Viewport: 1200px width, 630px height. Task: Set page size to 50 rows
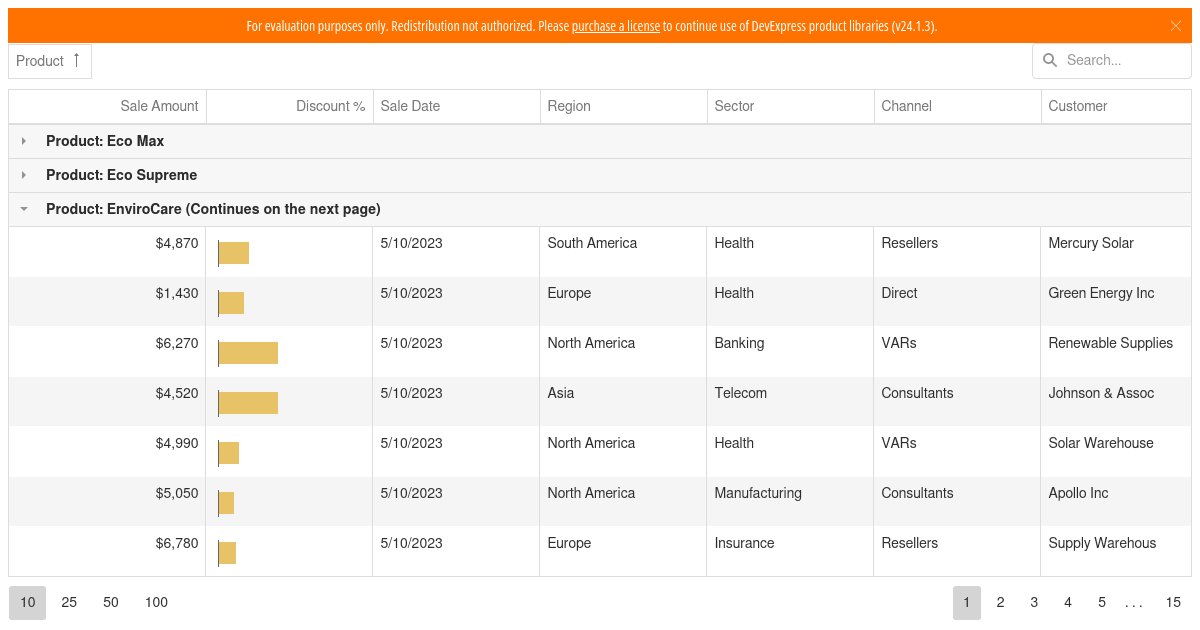coord(111,602)
